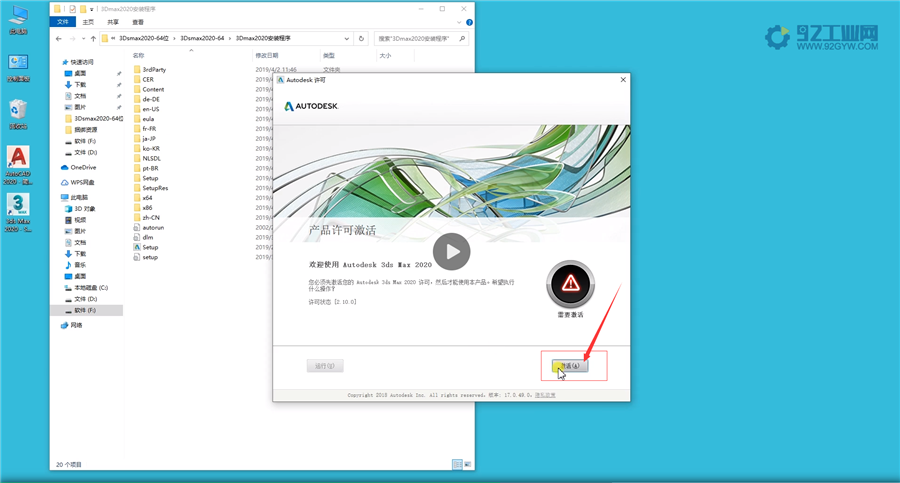Open 本地磁盘 (C:) in navigation pane
Image resolution: width=900 pixels, height=483 pixels.
(86, 288)
